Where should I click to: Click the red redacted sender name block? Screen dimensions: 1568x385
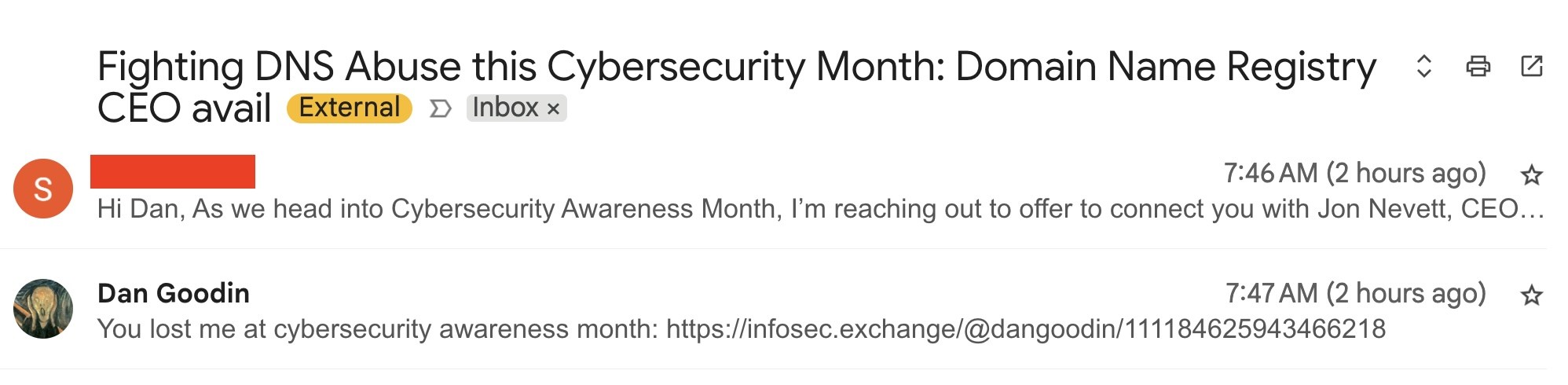(173, 171)
